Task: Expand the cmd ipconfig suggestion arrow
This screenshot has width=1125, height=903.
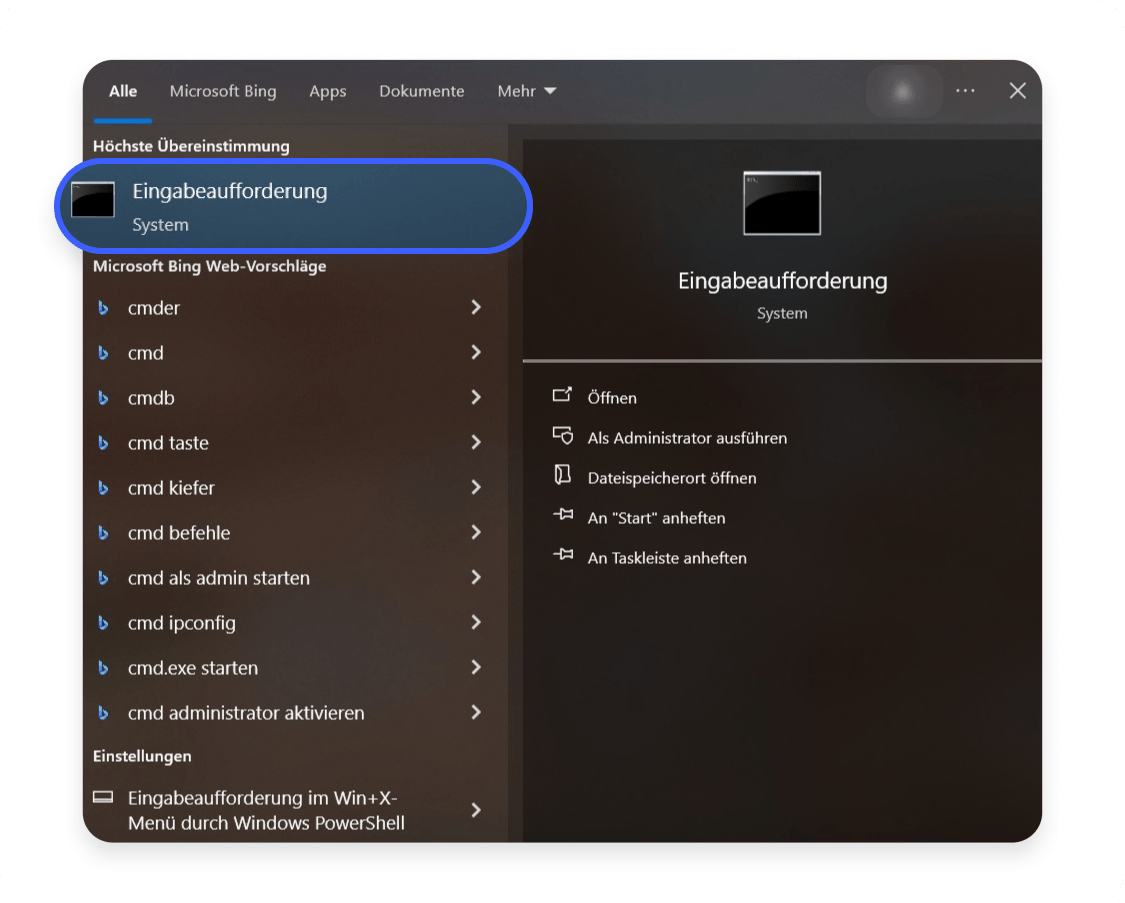Action: (476, 622)
